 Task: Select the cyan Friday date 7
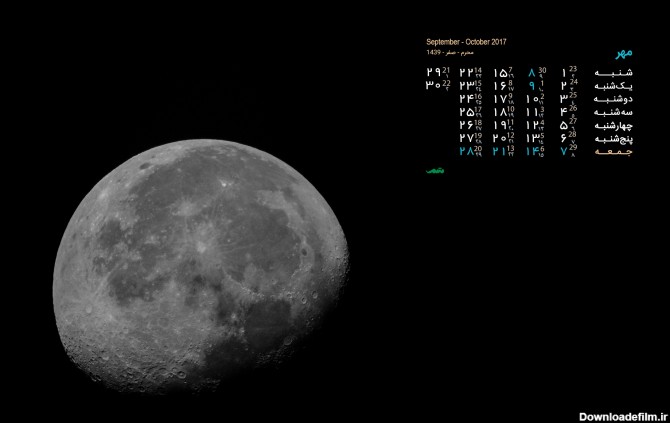tap(563, 151)
